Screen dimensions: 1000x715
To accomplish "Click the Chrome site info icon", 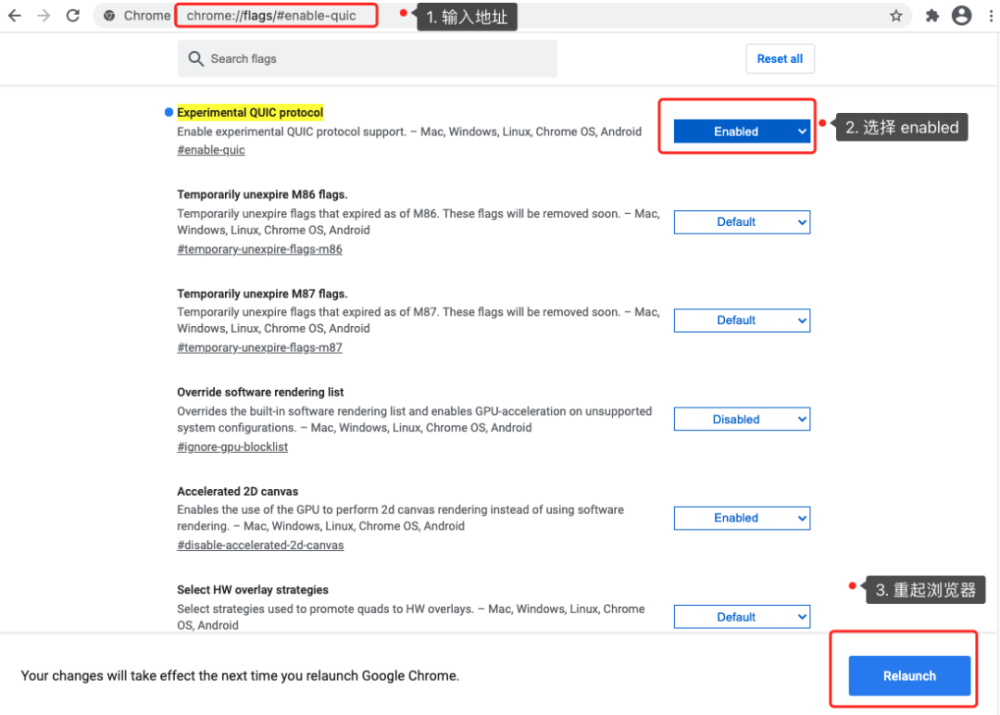I will [110, 15].
